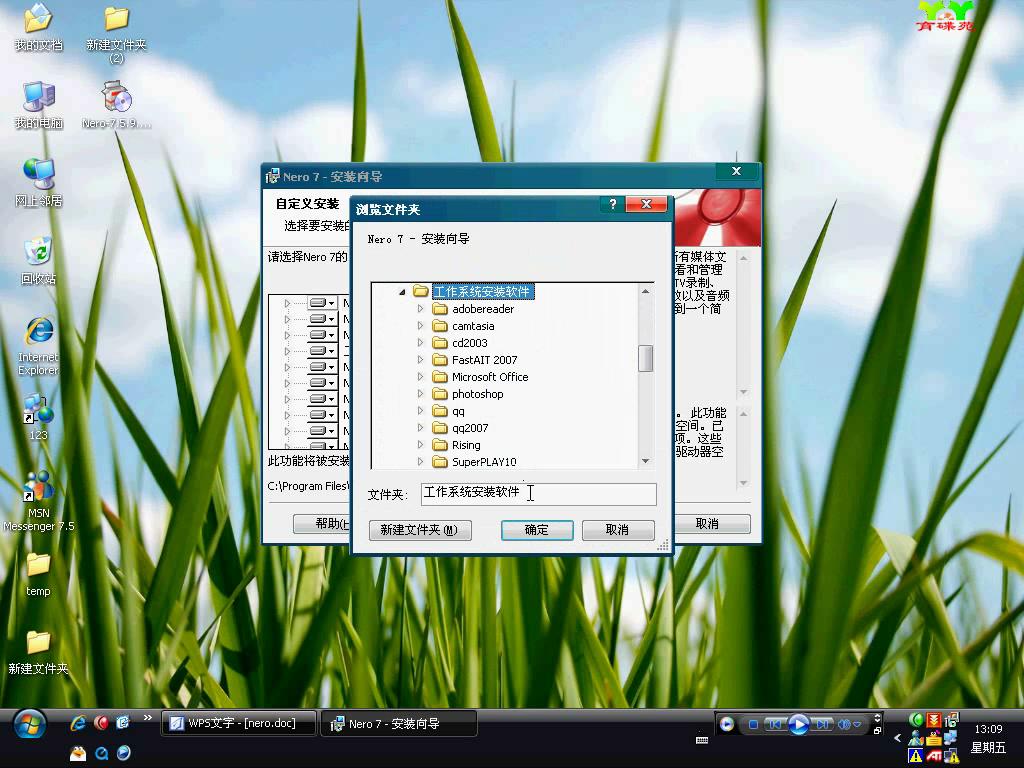Expand the photoshop folder node

(x=421, y=393)
